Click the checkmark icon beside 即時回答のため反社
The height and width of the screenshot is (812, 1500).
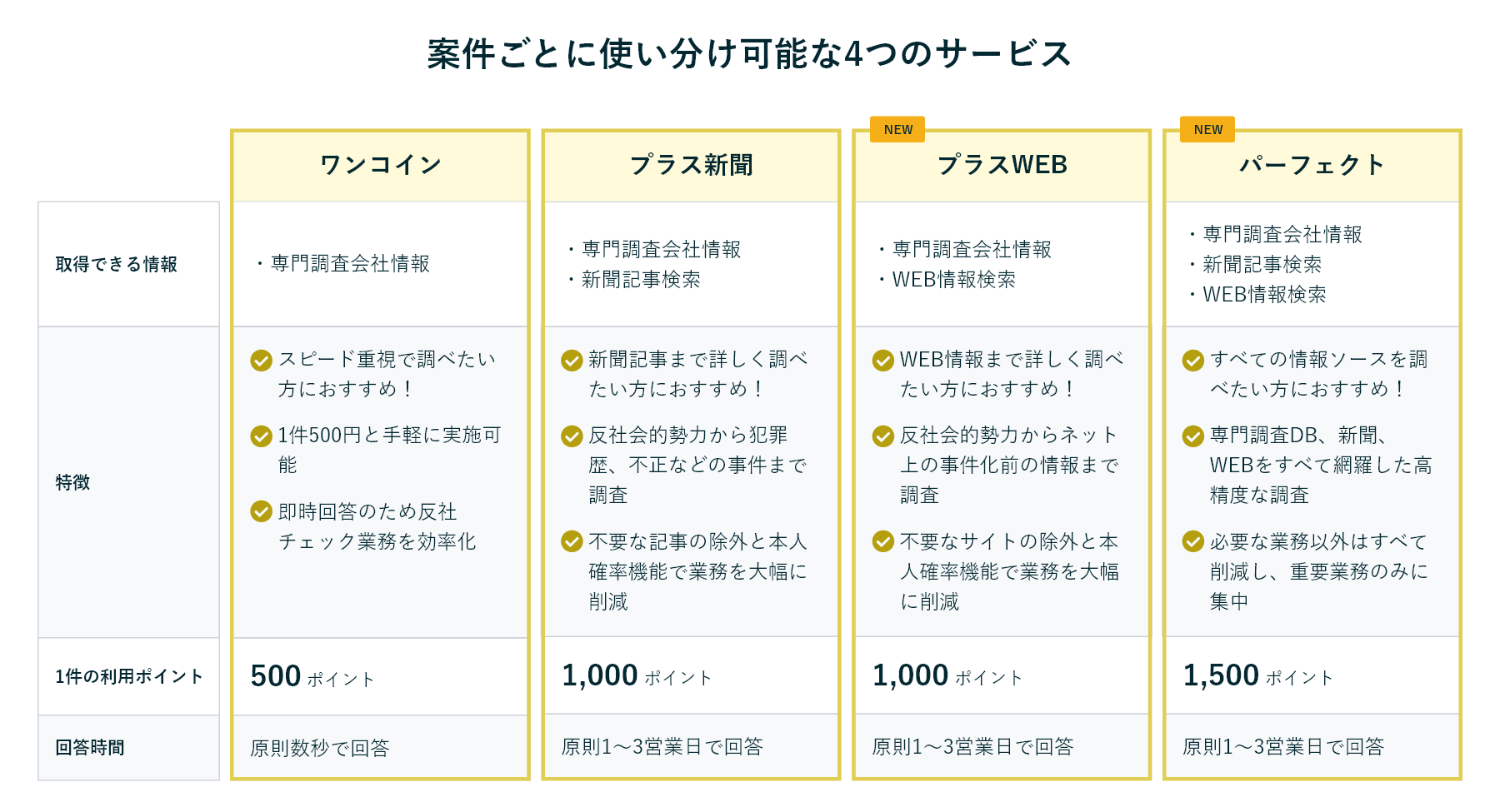(x=261, y=511)
